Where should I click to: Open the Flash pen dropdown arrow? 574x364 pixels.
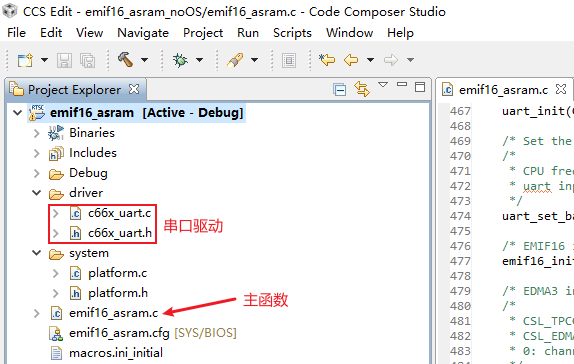pos(254,60)
